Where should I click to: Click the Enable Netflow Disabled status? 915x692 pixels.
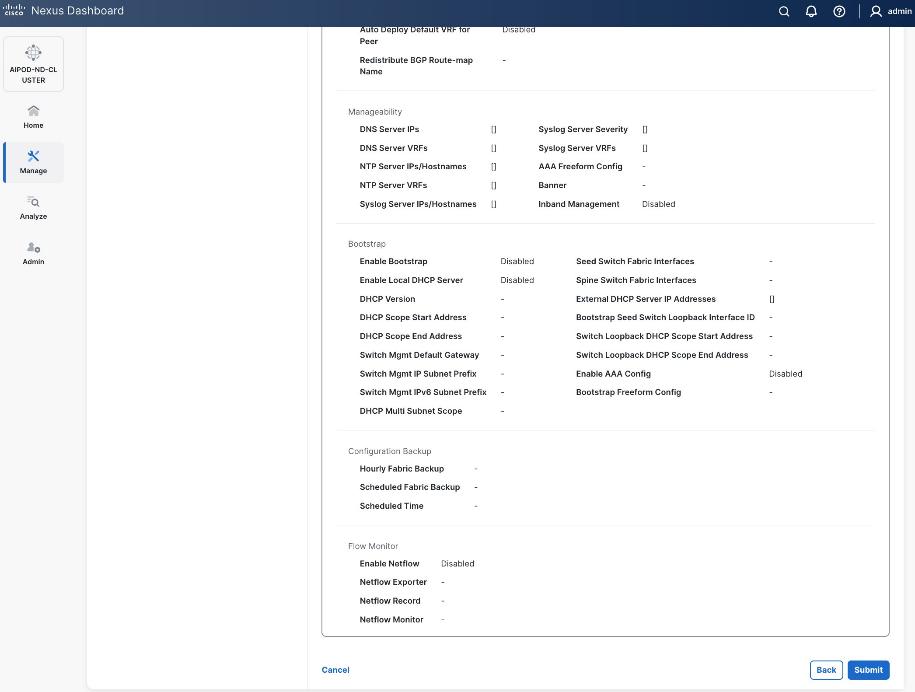(457, 563)
